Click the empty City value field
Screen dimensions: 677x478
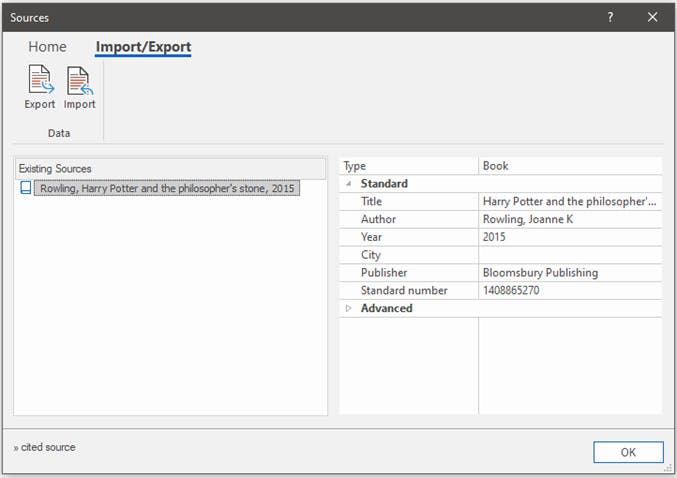(570, 255)
